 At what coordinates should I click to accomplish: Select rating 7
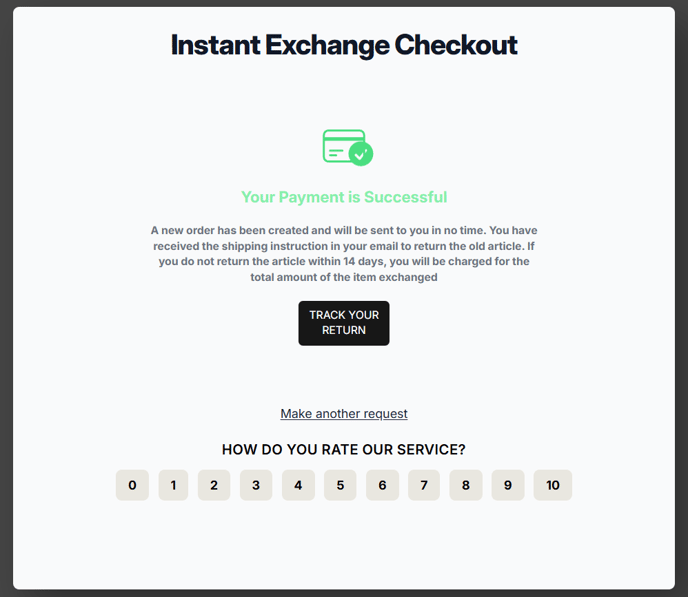424,485
